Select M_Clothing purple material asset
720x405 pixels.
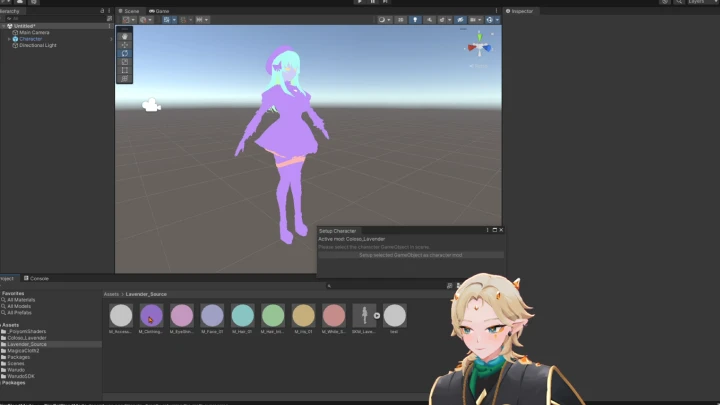tap(151, 318)
